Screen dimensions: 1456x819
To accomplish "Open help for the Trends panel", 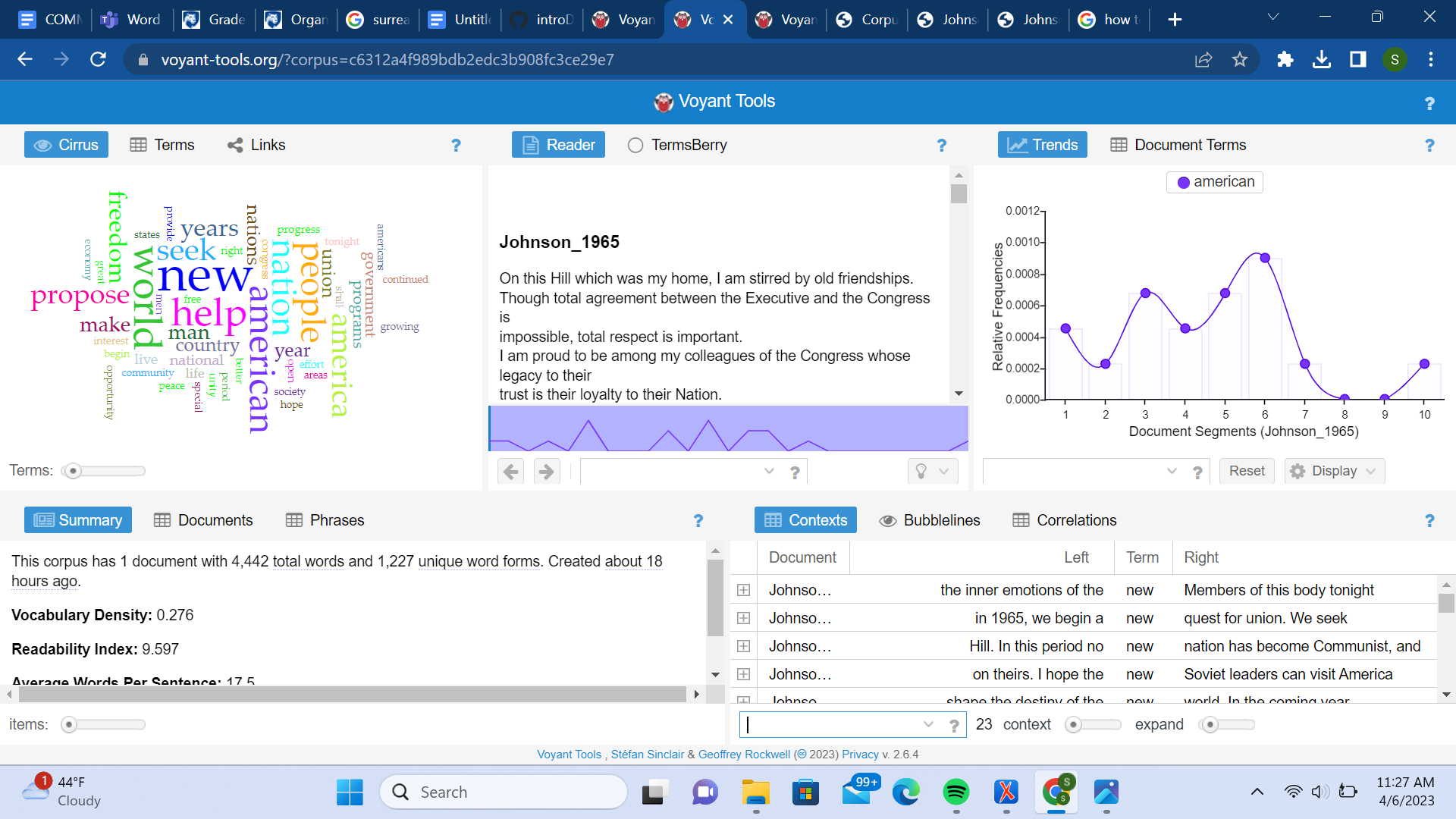I will pos(1429,145).
